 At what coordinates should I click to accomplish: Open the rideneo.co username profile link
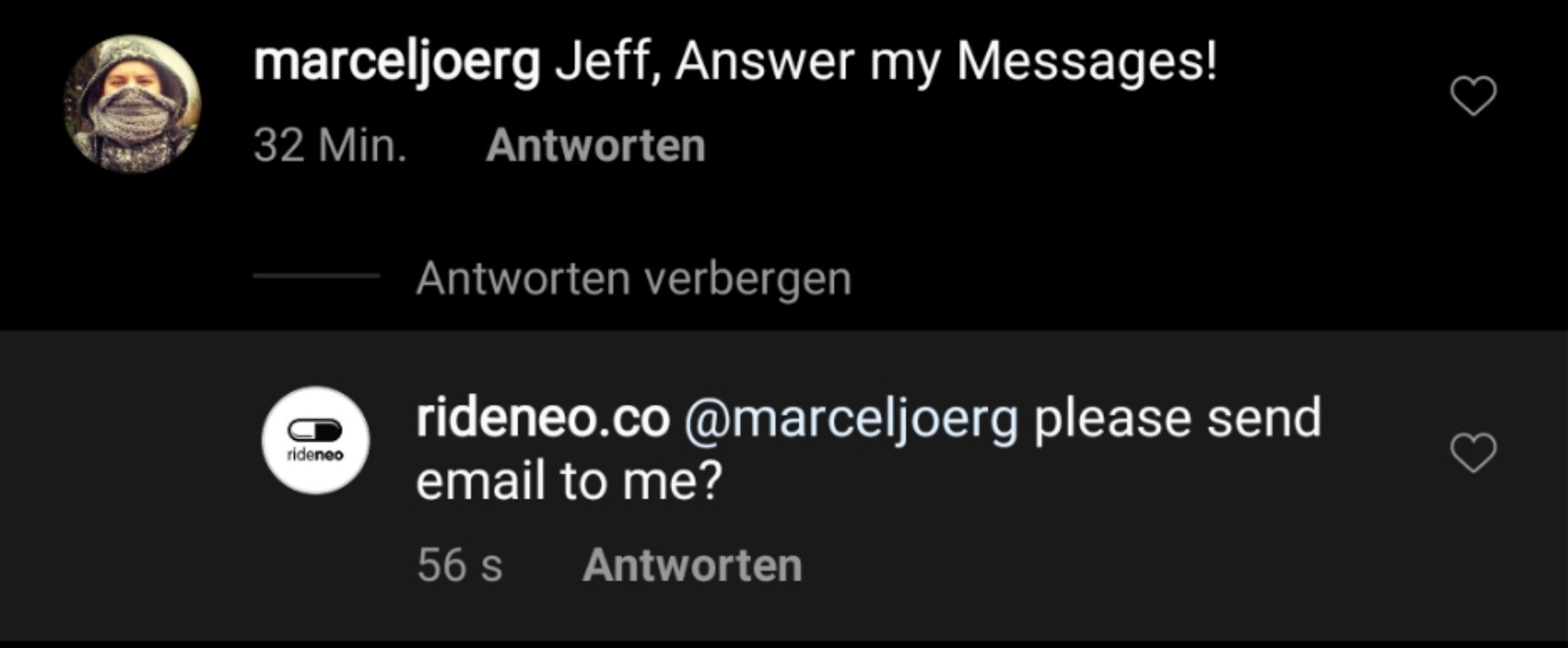[x=542, y=418]
